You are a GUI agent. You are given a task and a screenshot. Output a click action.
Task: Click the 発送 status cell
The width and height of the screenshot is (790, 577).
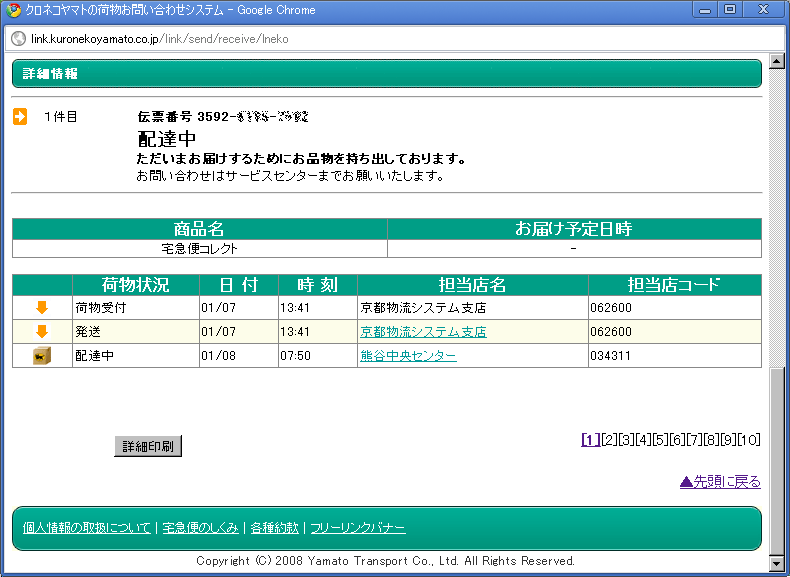tap(136, 332)
